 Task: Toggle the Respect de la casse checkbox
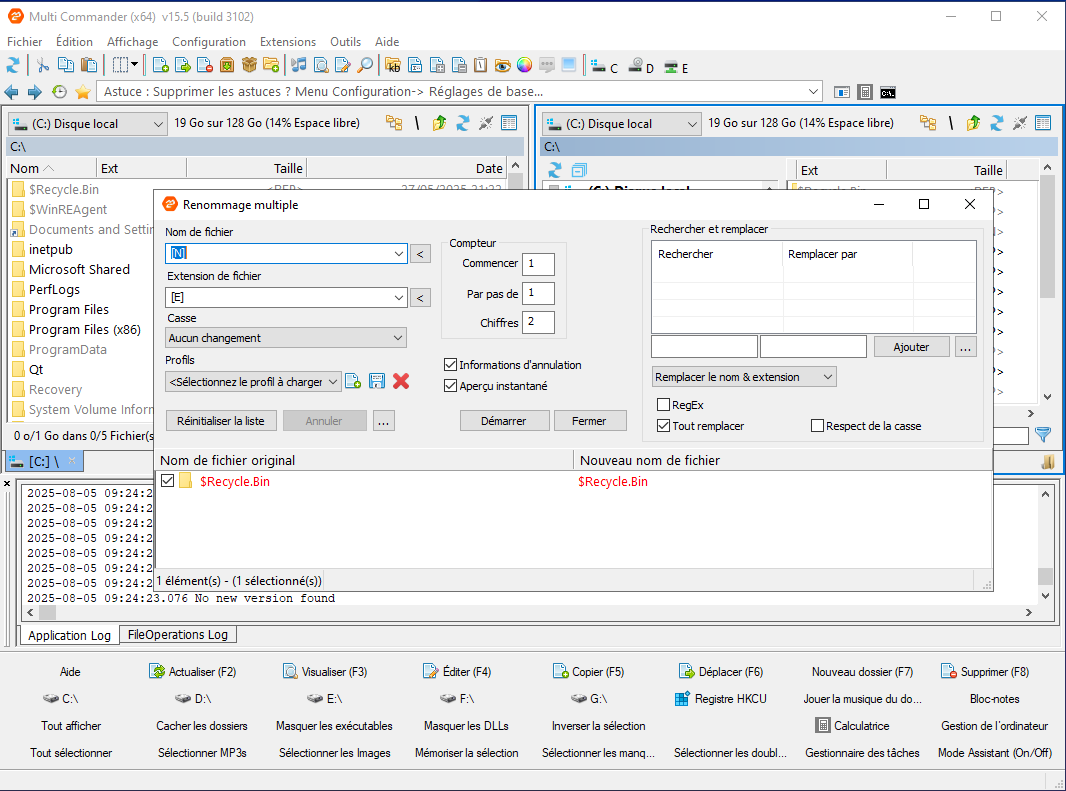coord(818,426)
